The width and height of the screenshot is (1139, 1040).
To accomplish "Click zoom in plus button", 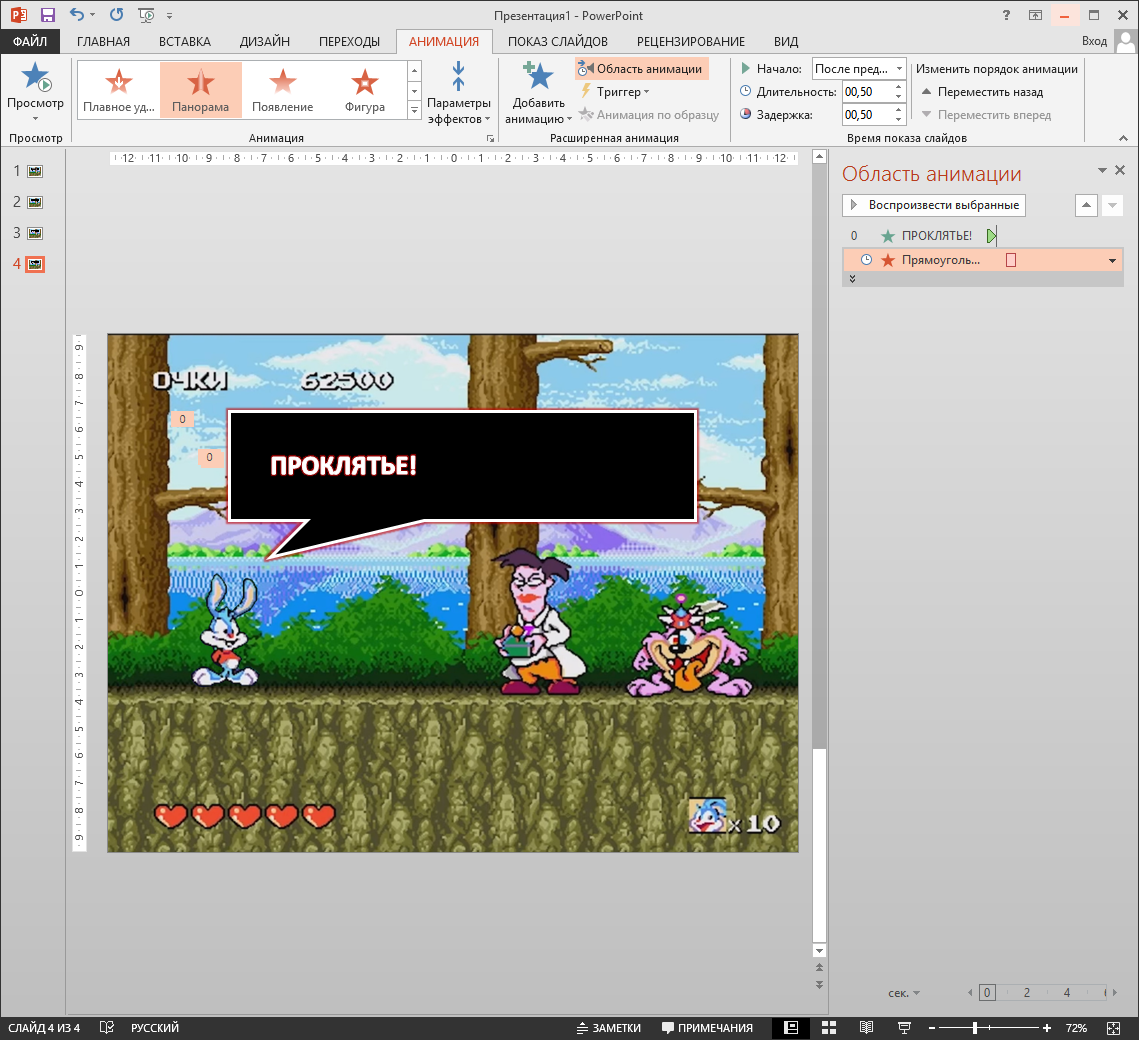I will pos(1047,1028).
